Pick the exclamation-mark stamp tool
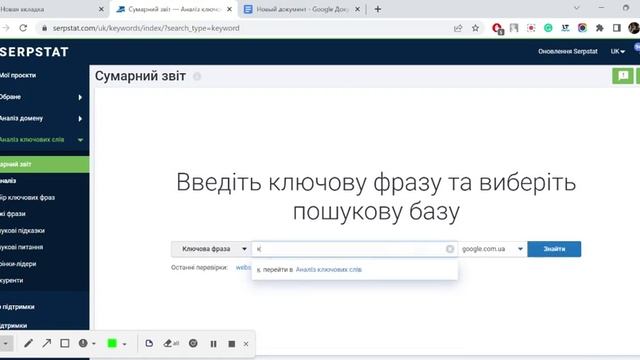 pos(83,343)
